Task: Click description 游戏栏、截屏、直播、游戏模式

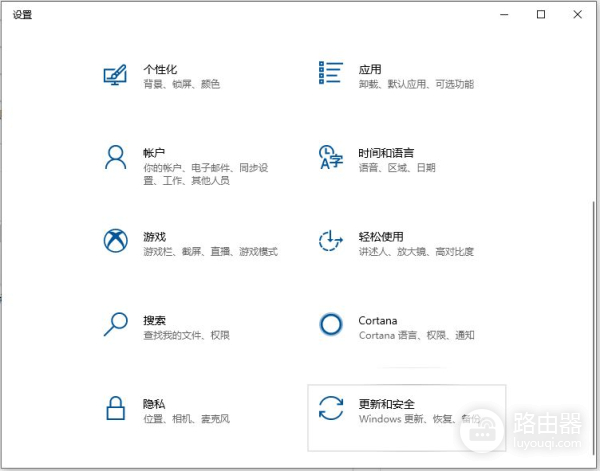Action: coord(210,251)
